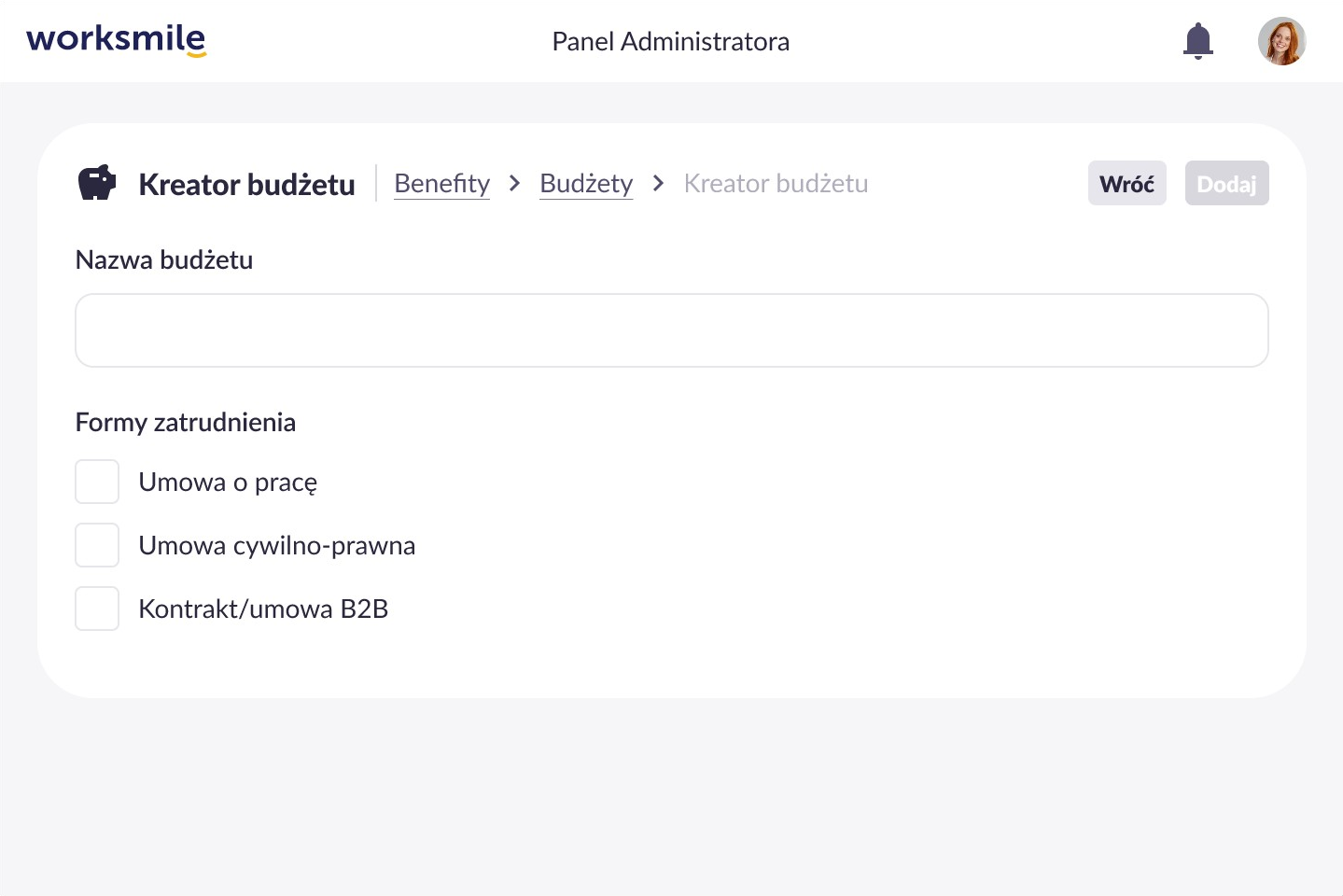1343x896 pixels.
Task: Click the Kontrakt/umowa B2B label text
Action: coord(263,609)
